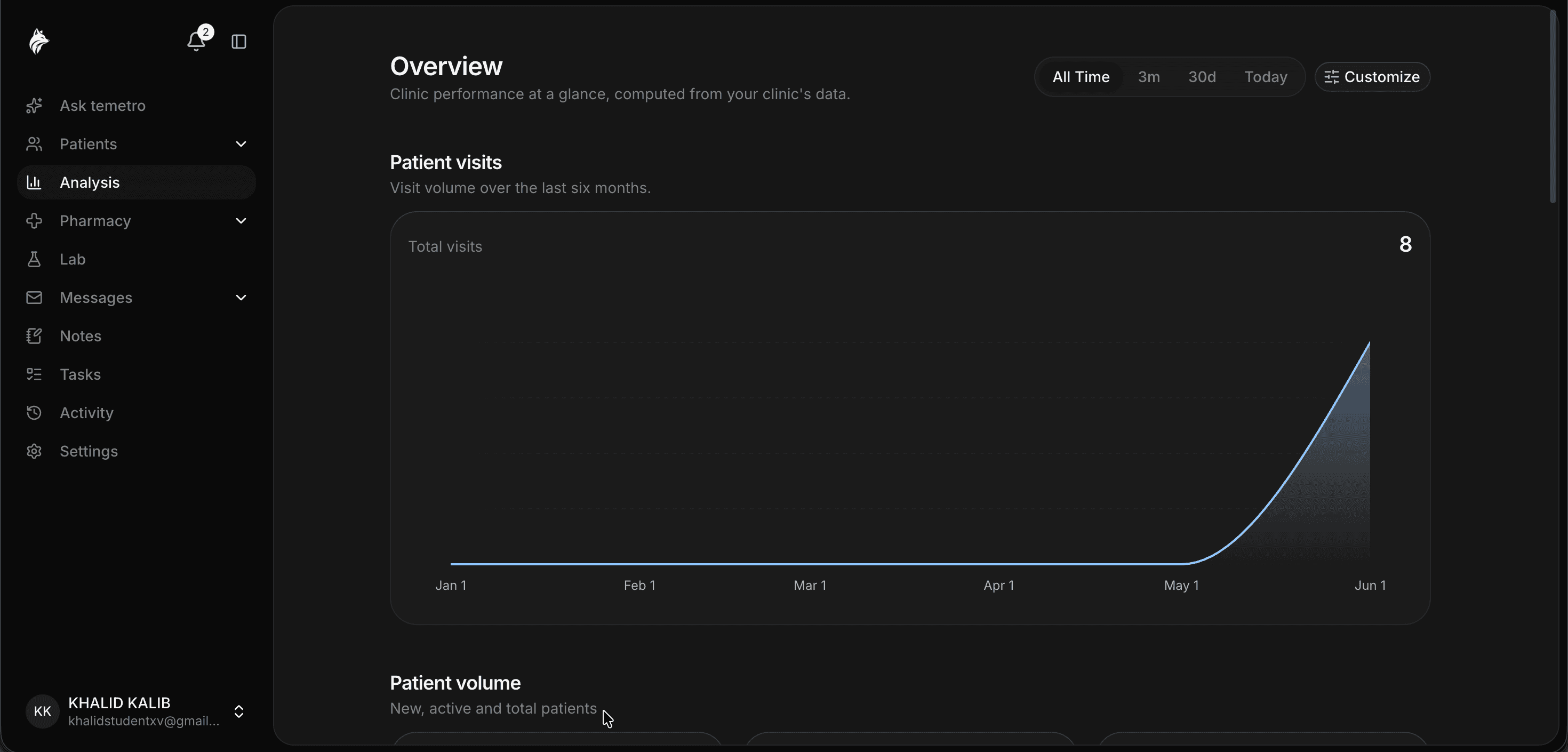Click the khalidstudentxv email text
Viewport: 1568px width, 752px height.
point(143,721)
